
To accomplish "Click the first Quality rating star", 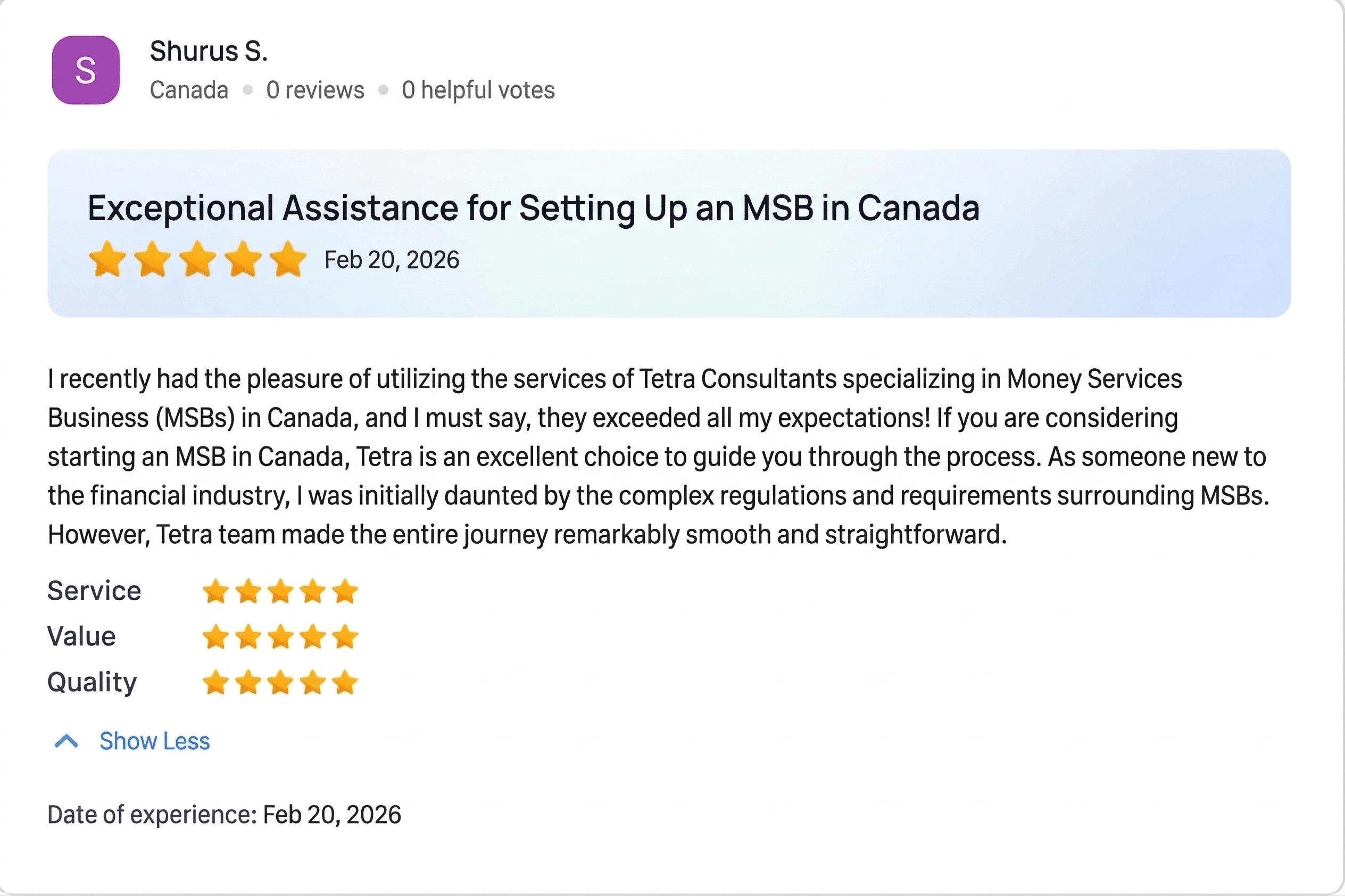I will pyautogui.click(x=216, y=682).
